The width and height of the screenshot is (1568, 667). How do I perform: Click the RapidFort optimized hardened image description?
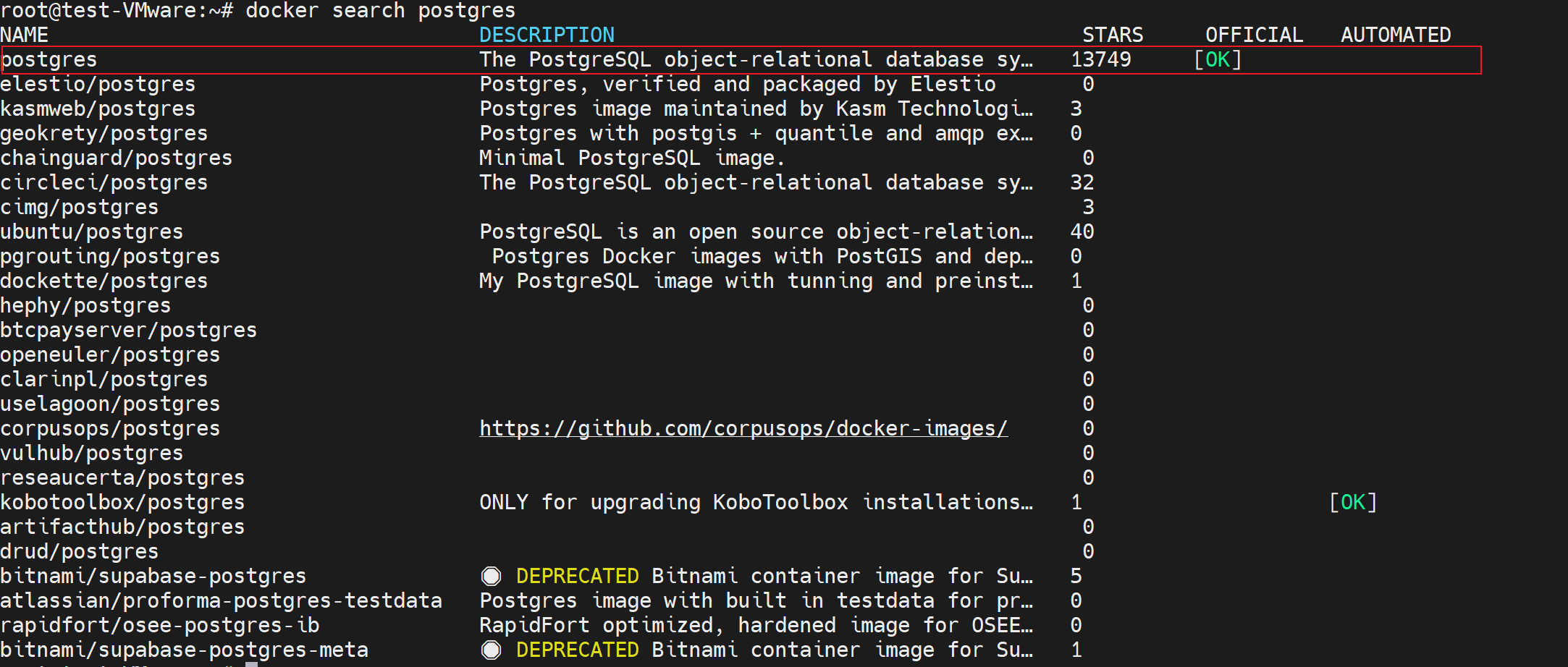coord(756,625)
